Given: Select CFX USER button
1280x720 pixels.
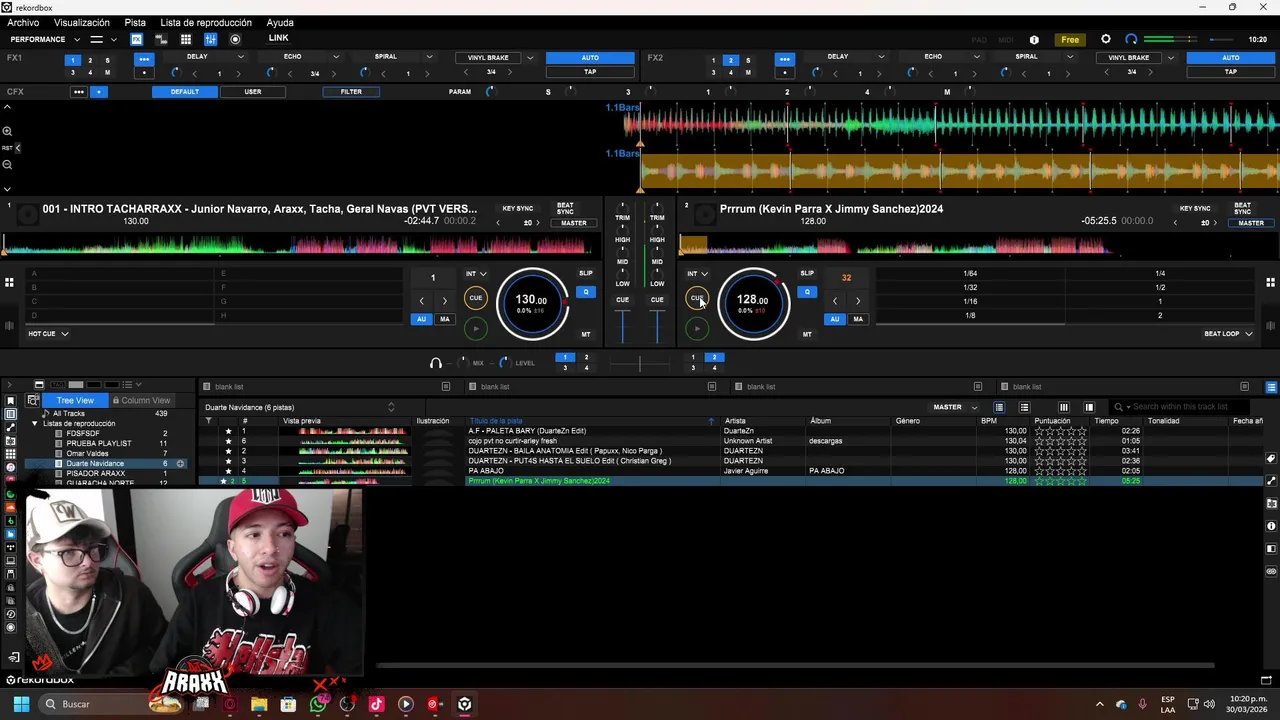Looking at the screenshot, I should pyautogui.click(x=253, y=92).
